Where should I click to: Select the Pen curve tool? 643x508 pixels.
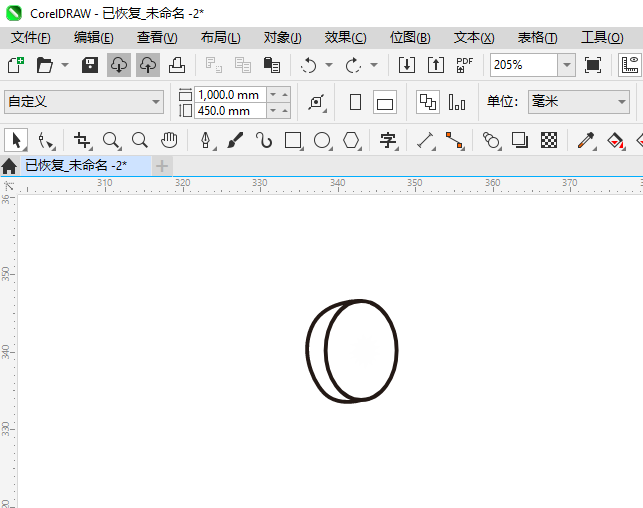(206, 141)
